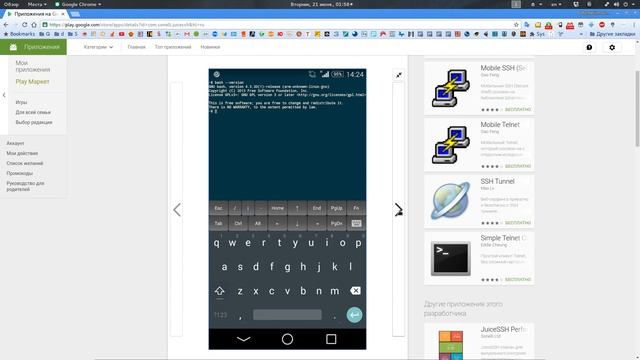Click the Simple Telnet terminal icon
Viewport: 640px width, 360px height.
(x=451, y=258)
